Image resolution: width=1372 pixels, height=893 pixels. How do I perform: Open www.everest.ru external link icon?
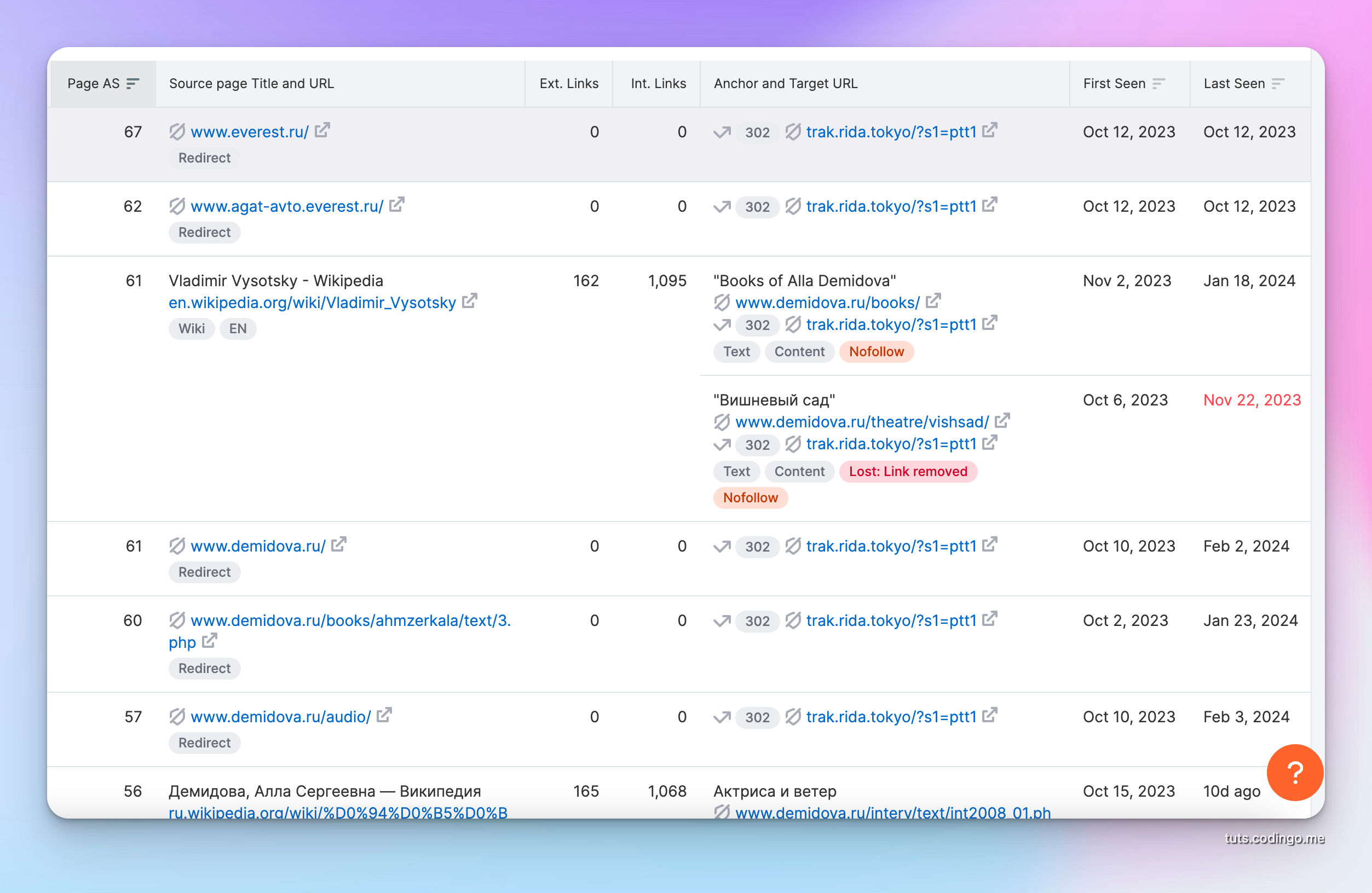[323, 131]
